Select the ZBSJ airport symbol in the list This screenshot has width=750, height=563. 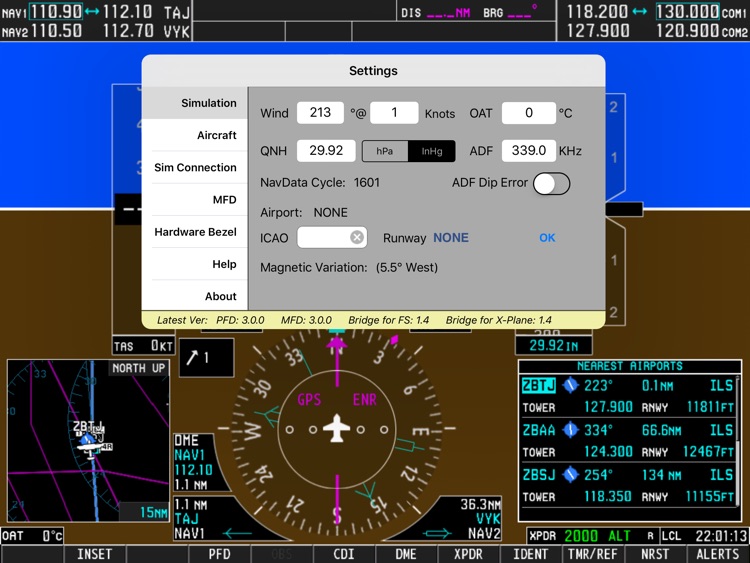pyautogui.click(x=571, y=475)
